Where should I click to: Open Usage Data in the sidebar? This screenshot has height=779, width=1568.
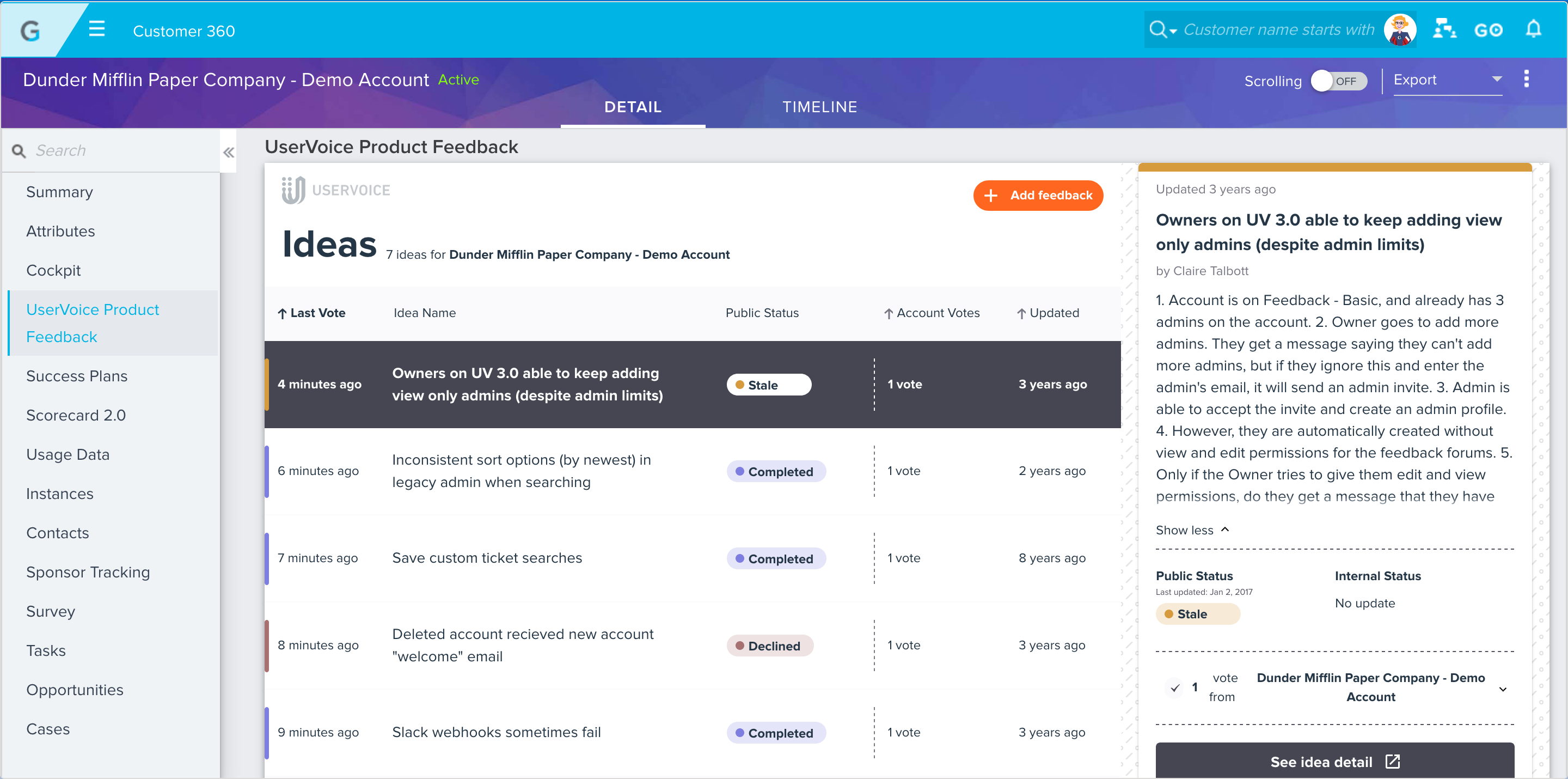click(68, 454)
